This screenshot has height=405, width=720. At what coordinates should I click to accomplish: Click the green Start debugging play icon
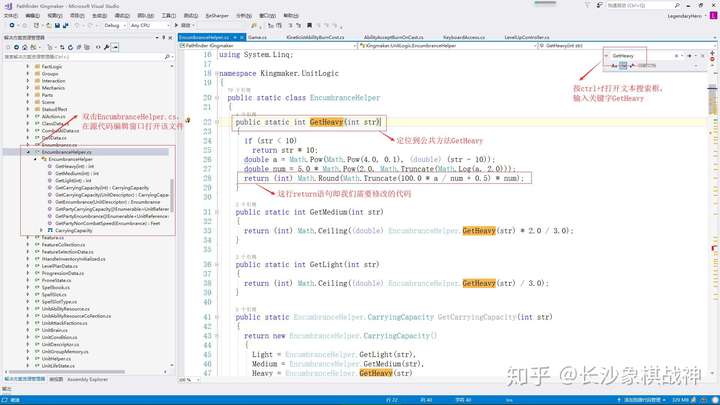click(176, 25)
